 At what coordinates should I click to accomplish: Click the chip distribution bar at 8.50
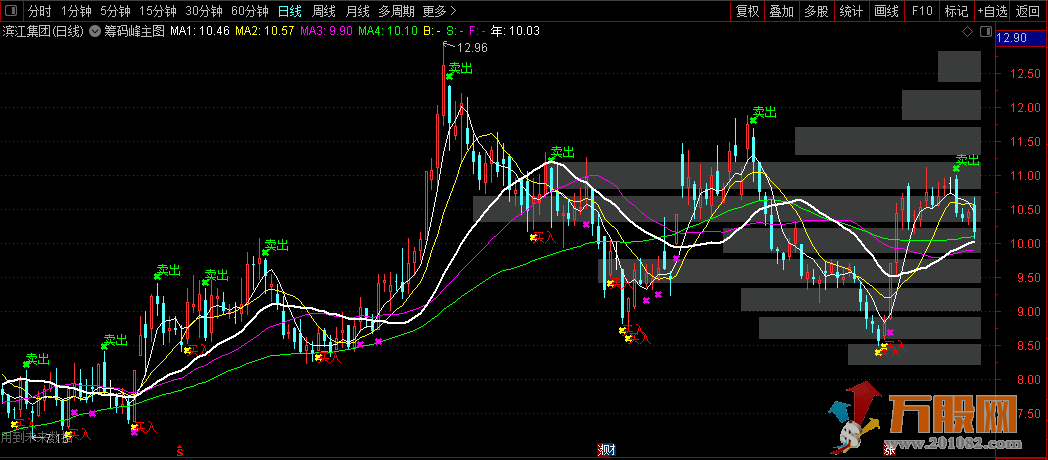point(914,354)
